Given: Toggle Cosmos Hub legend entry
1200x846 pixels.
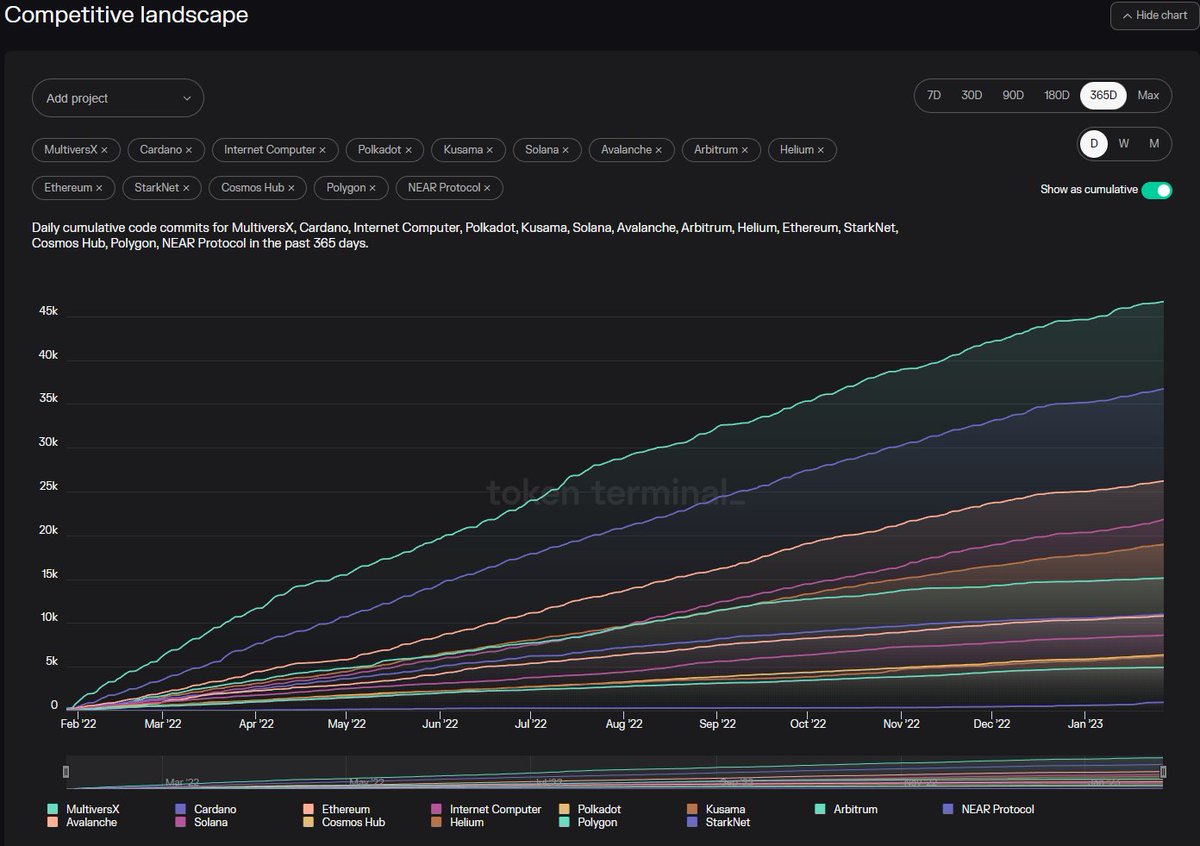Looking at the screenshot, I should 342,822.
